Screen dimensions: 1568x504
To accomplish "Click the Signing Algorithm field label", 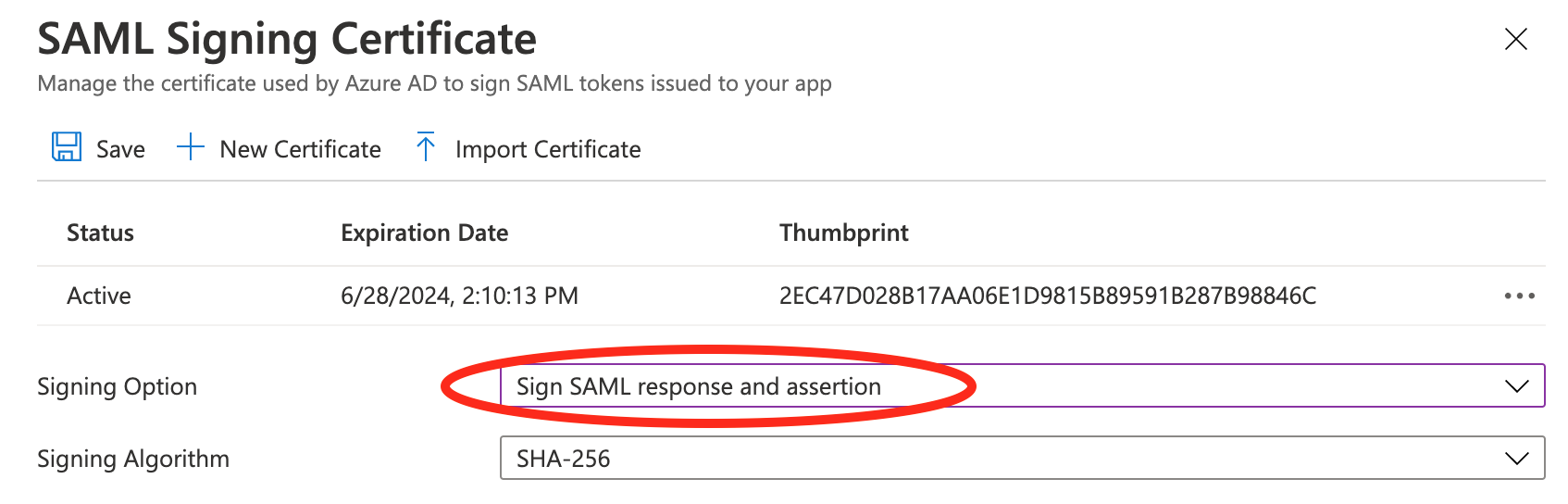I will click(133, 459).
